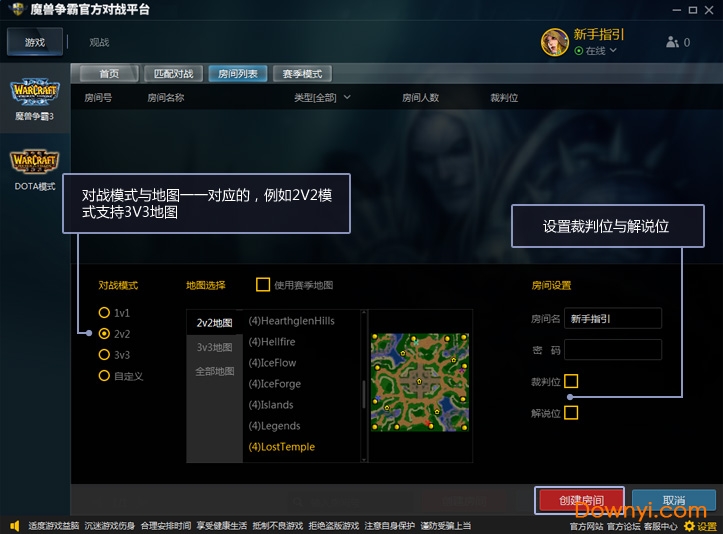
Task: Select the DOTA mode game icon
Action: [x=35, y=162]
